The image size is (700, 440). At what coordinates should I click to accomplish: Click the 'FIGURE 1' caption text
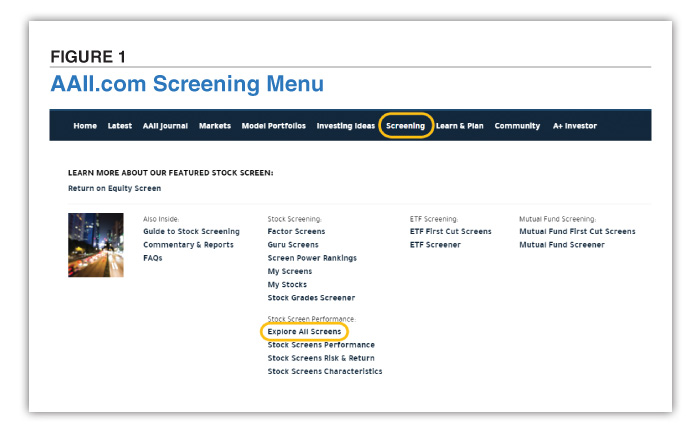(x=88, y=57)
